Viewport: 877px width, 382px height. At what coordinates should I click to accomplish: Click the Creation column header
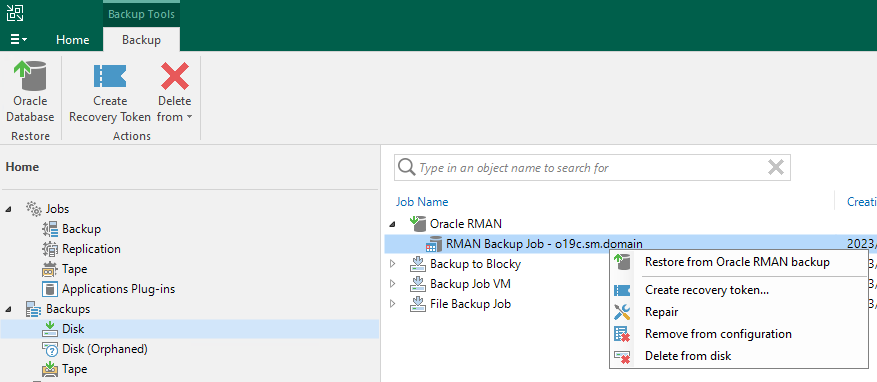pyautogui.click(x=861, y=202)
